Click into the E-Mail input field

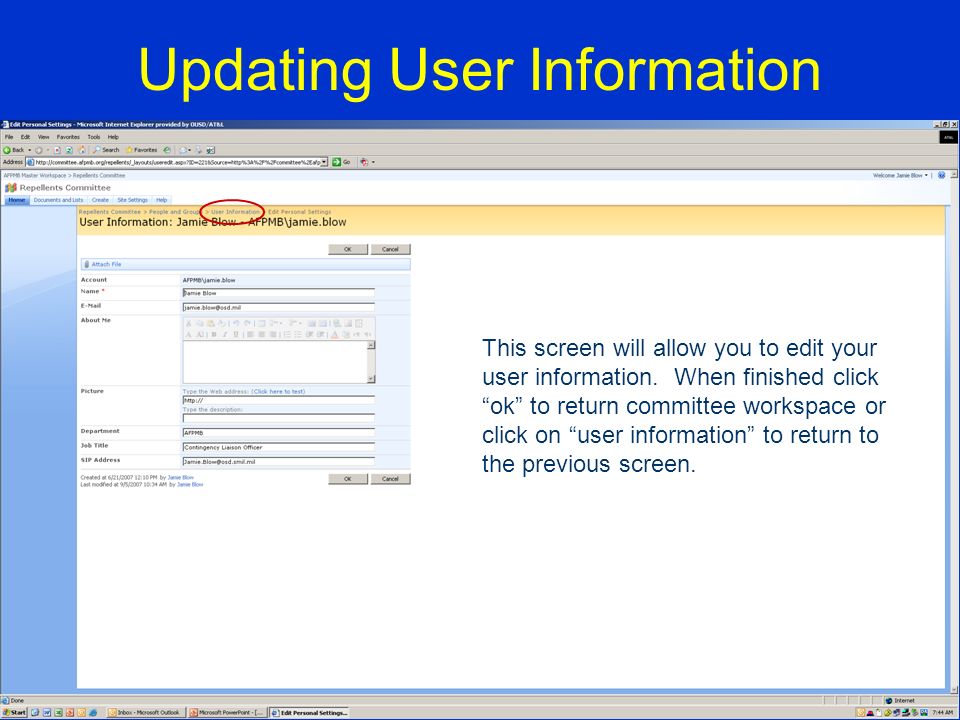click(279, 307)
